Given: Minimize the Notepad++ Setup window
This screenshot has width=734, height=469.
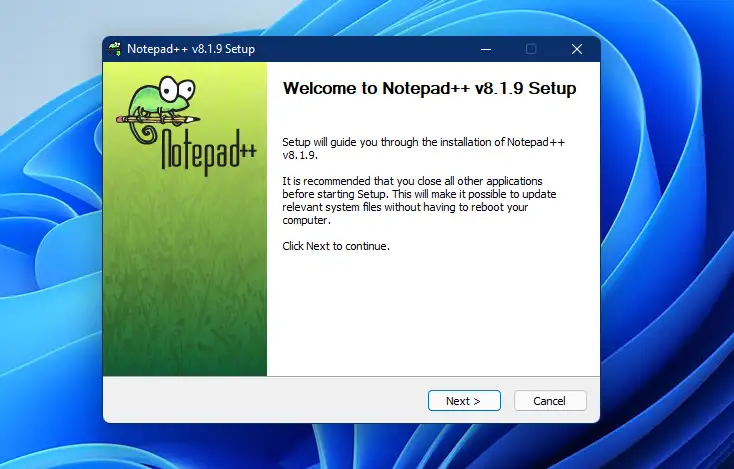Looking at the screenshot, I should (x=486, y=49).
